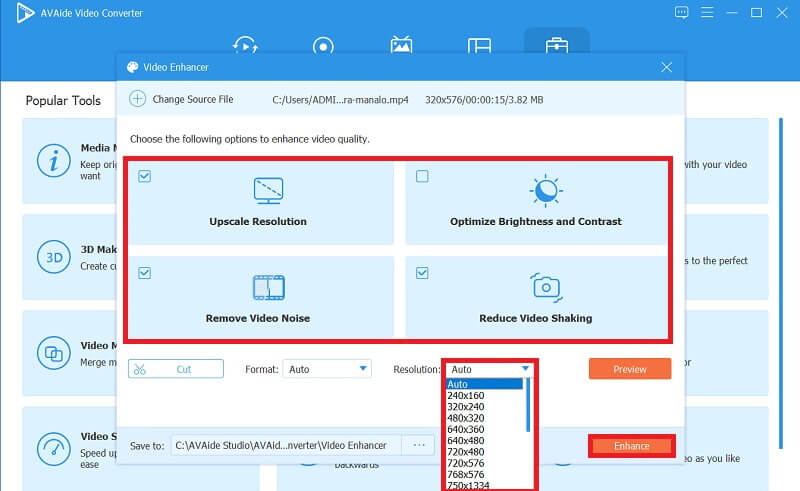Choose 320x240 resolution
Viewport: 800px width, 491px height.
tap(484, 407)
